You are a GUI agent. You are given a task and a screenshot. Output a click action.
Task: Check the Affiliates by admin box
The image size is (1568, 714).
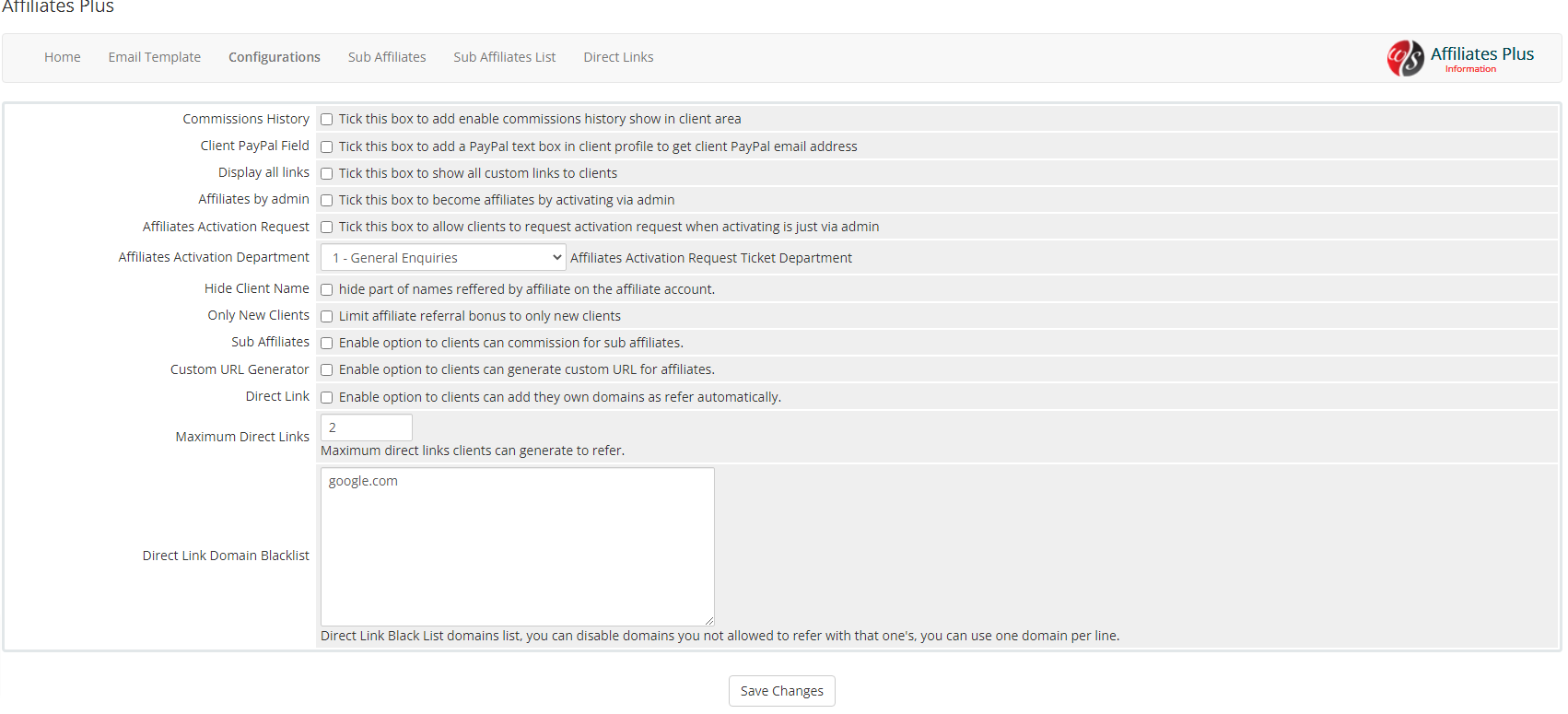pyautogui.click(x=326, y=200)
